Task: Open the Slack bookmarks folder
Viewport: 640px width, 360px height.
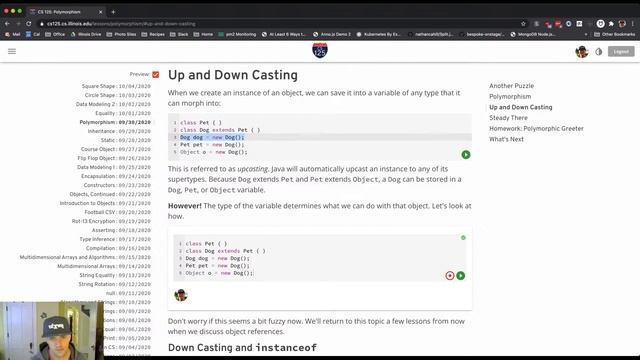Action: (x=179, y=34)
